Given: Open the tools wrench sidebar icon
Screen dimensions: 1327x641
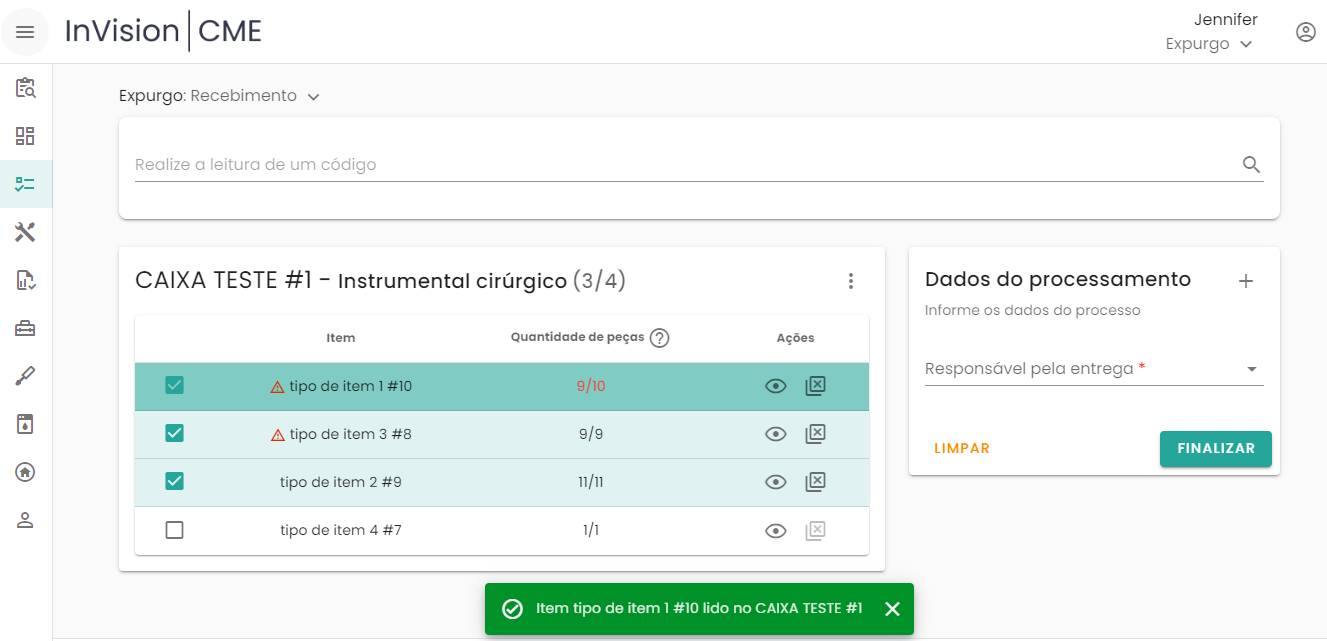Looking at the screenshot, I should coord(25,232).
